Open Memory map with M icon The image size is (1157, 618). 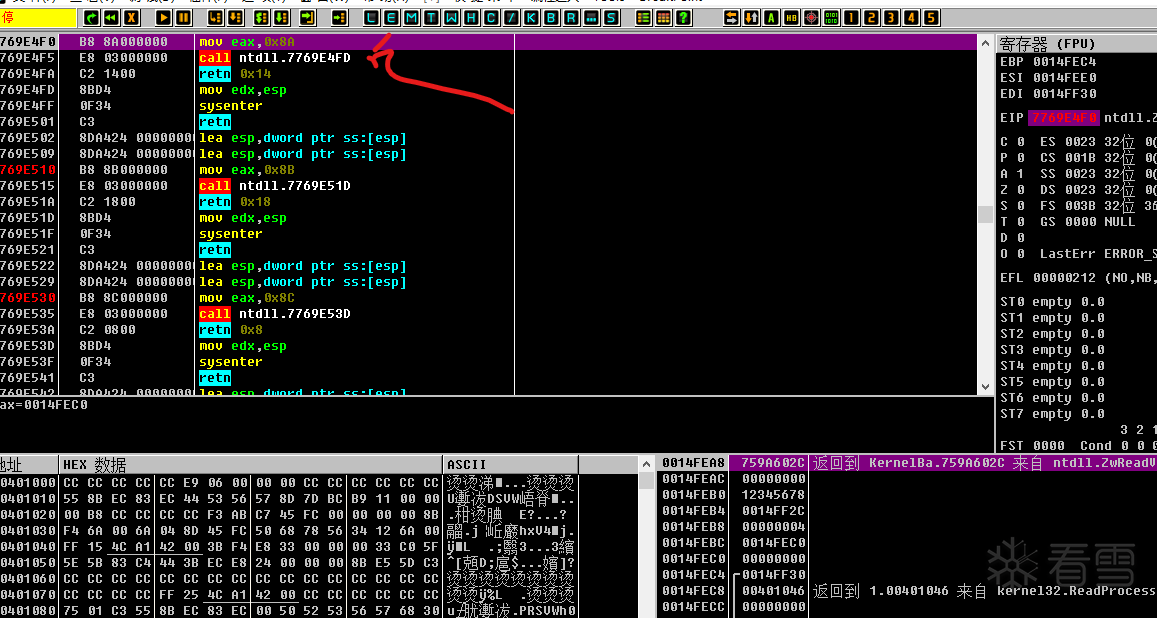click(x=411, y=17)
